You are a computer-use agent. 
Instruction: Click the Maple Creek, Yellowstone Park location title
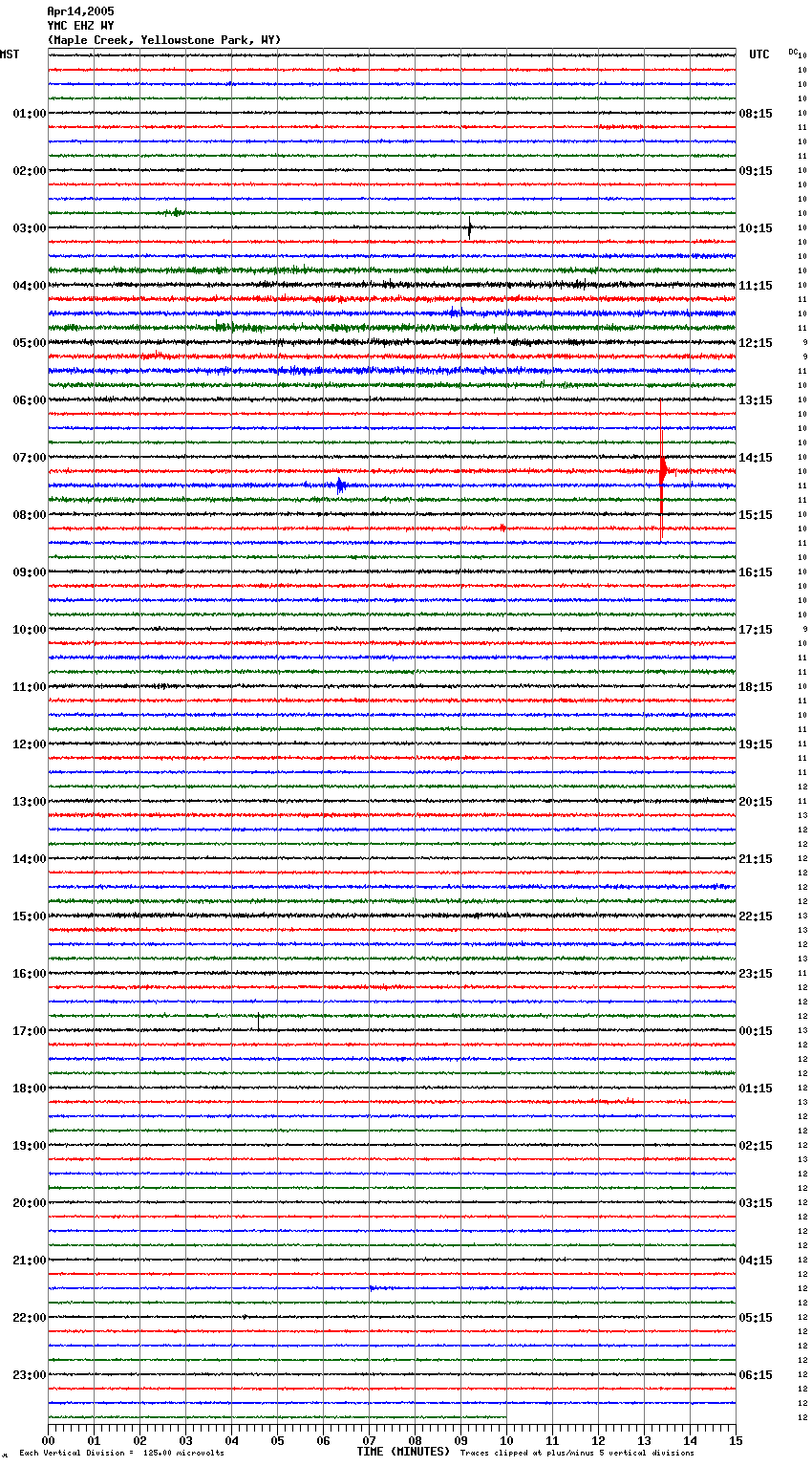pyautogui.click(x=164, y=40)
